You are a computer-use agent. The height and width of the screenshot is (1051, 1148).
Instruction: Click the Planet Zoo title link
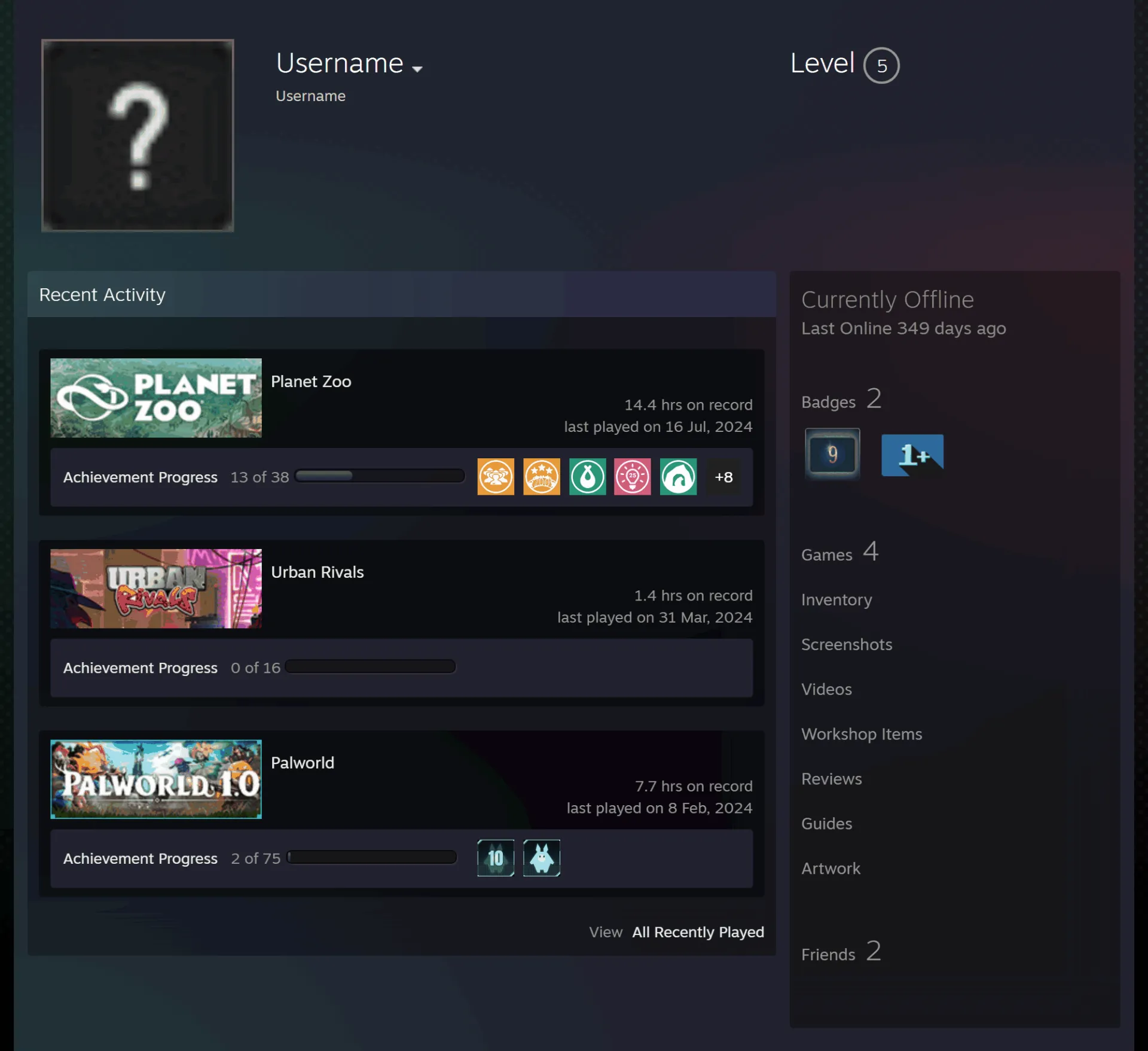click(x=311, y=382)
